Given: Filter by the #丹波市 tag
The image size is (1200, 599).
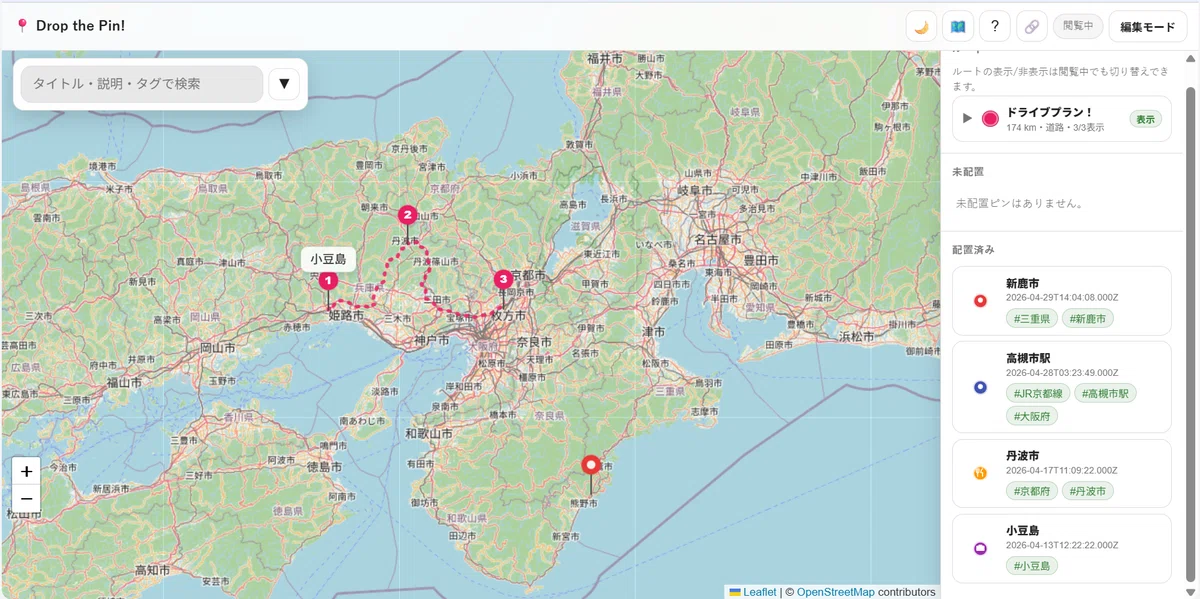Looking at the screenshot, I should 1087,491.
